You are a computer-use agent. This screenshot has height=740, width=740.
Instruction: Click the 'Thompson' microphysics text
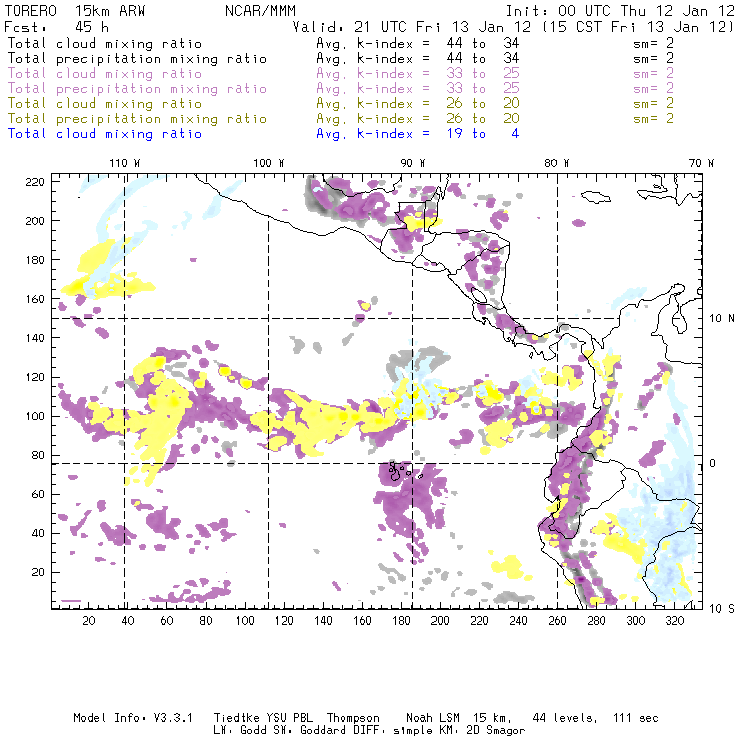click(353, 718)
